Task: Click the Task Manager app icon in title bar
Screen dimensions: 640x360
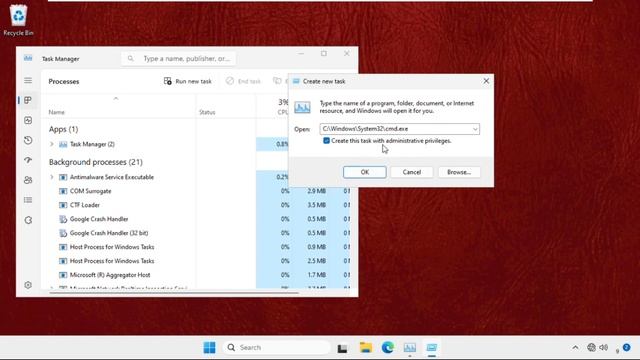Action: tap(28, 58)
